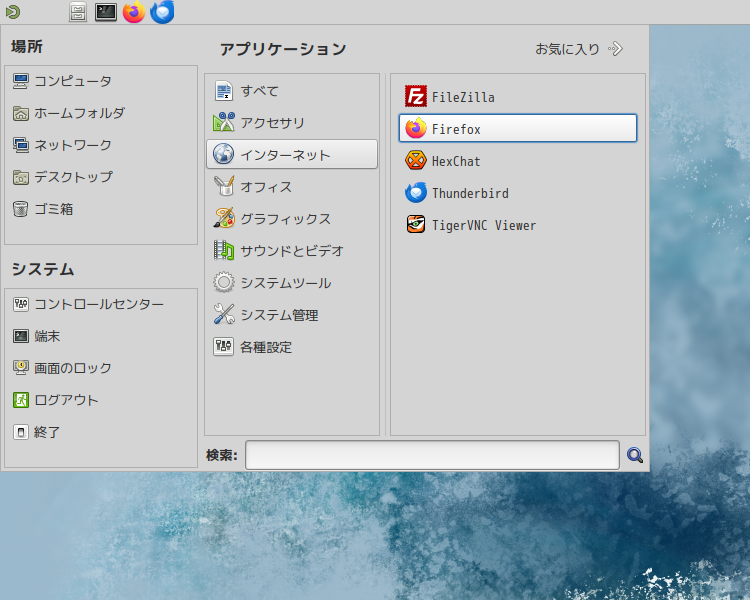The image size is (750, 600).
Task: Select the サウンドとビデオ category
Action: (x=292, y=250)
